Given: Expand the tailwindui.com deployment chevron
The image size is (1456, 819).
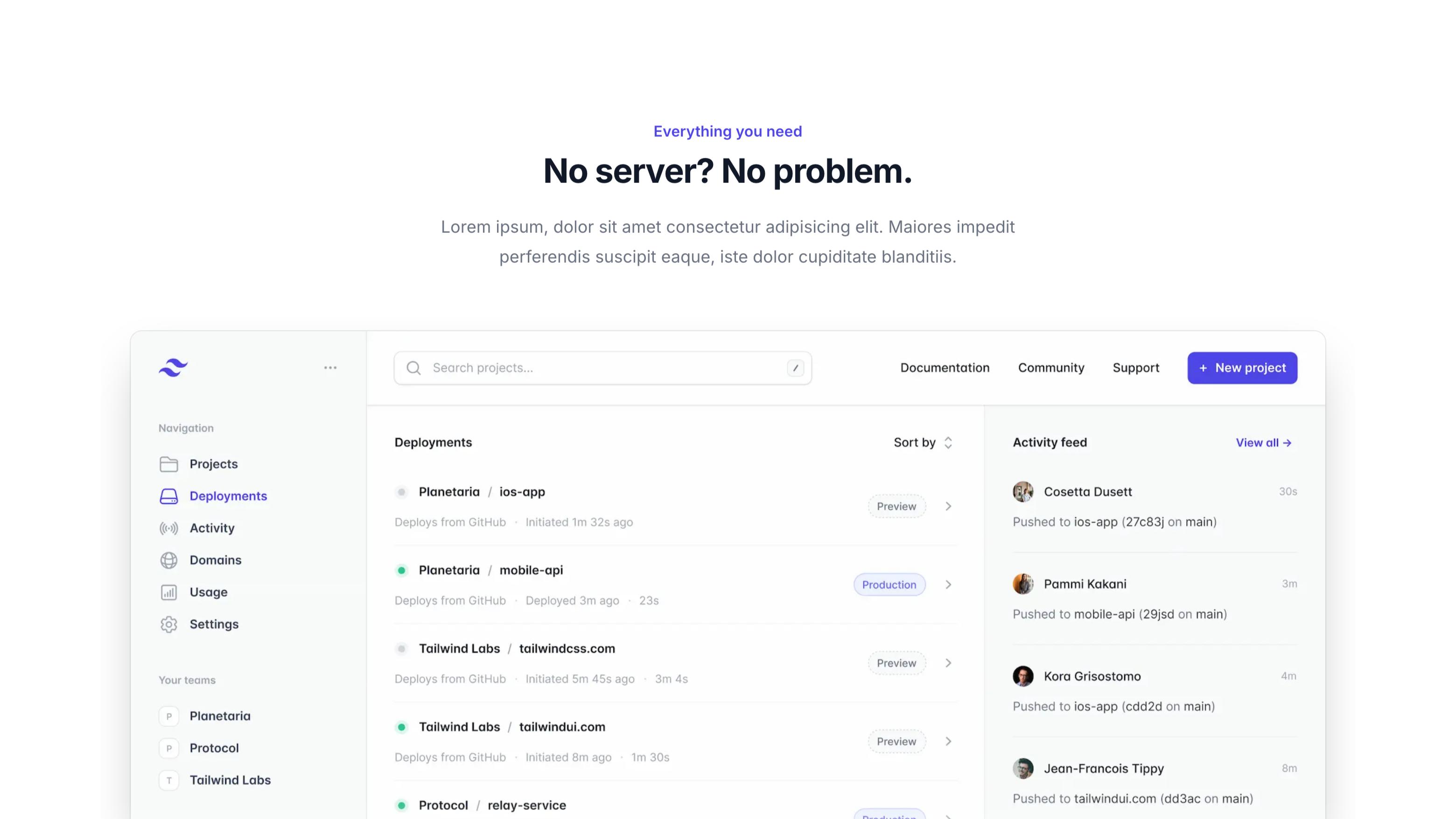Looking at the screenshot, I should [948, 742].
